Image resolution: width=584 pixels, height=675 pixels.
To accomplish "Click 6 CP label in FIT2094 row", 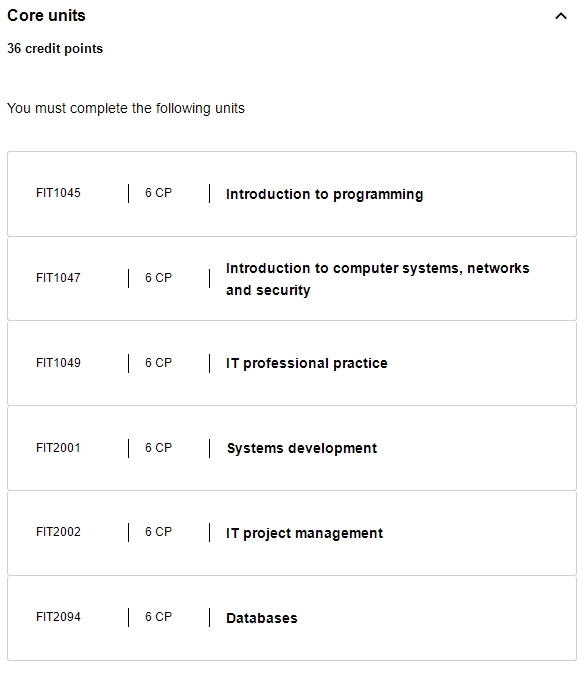I will pyautogui.click(x=158, y=617).
